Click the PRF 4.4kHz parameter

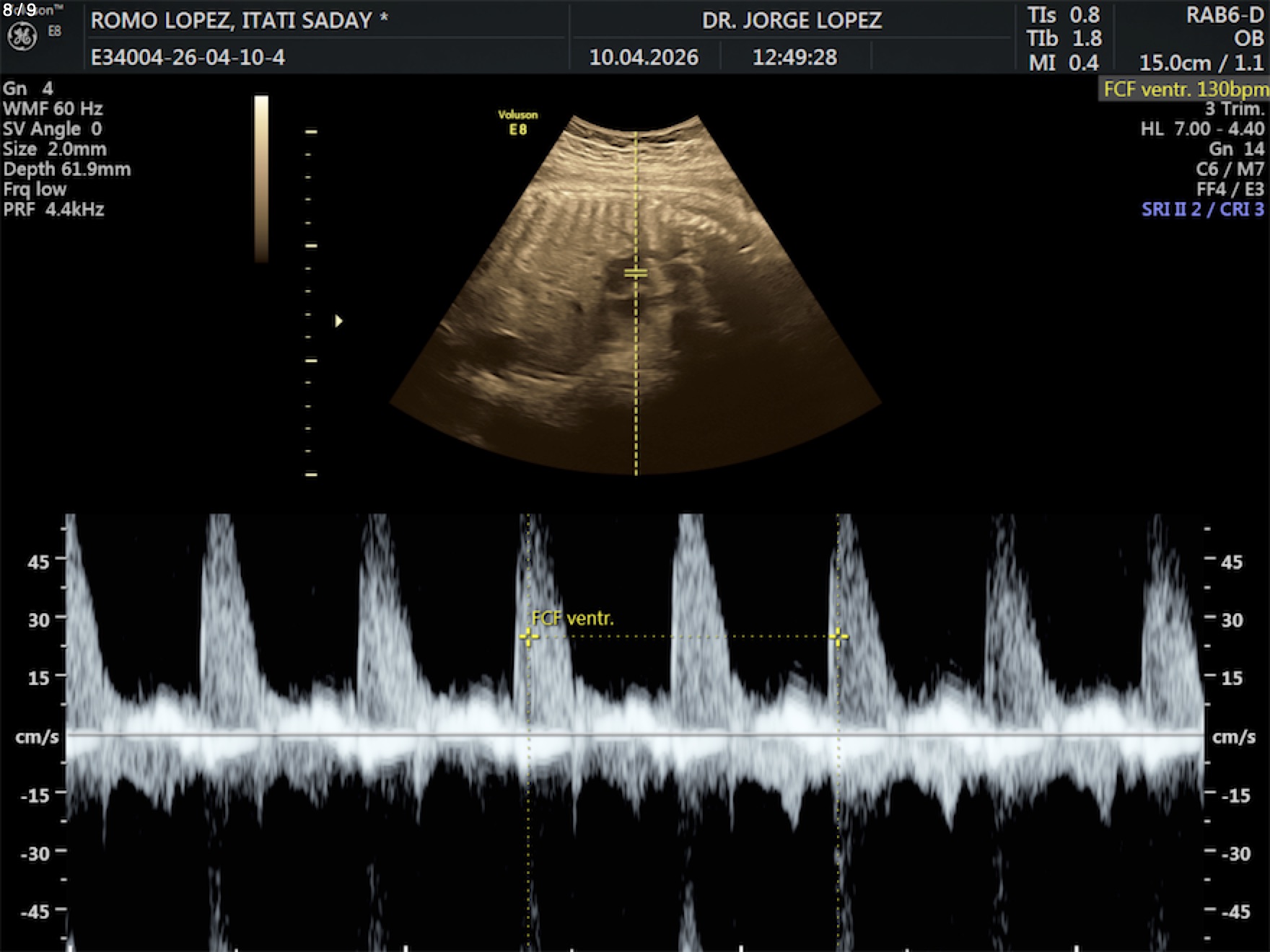53,210
